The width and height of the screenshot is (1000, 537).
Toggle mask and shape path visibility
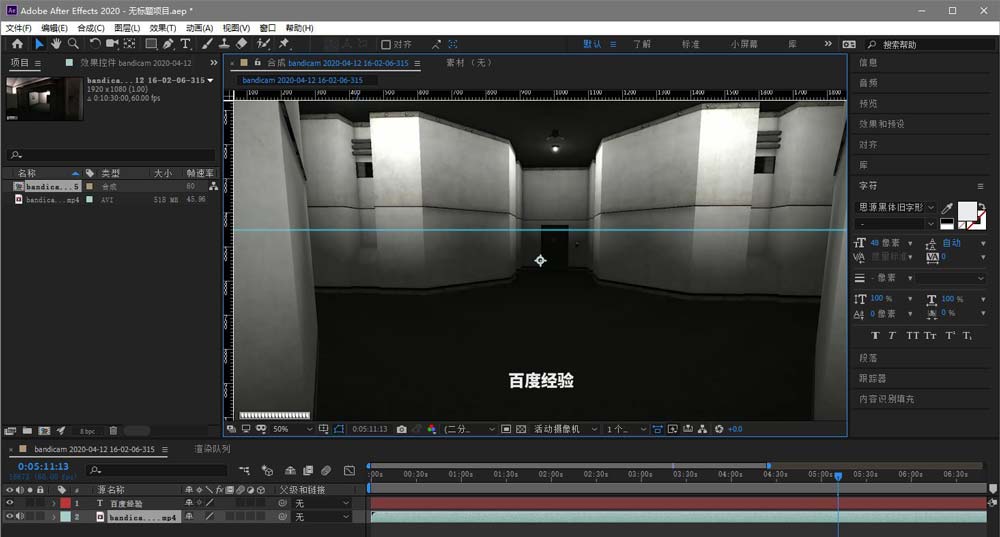(x=339, y=429)
